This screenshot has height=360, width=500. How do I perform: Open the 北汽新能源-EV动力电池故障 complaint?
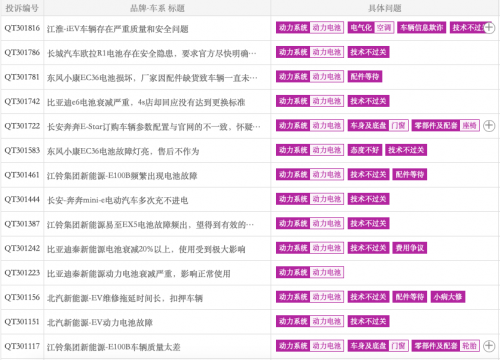click(x=100, y=323)
